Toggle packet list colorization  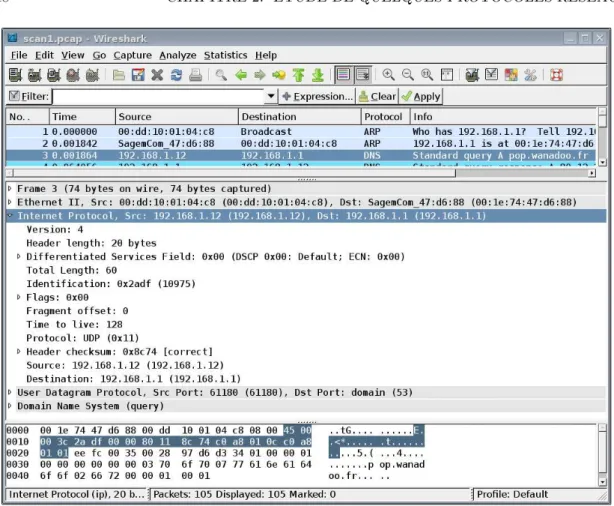(343, 75)
